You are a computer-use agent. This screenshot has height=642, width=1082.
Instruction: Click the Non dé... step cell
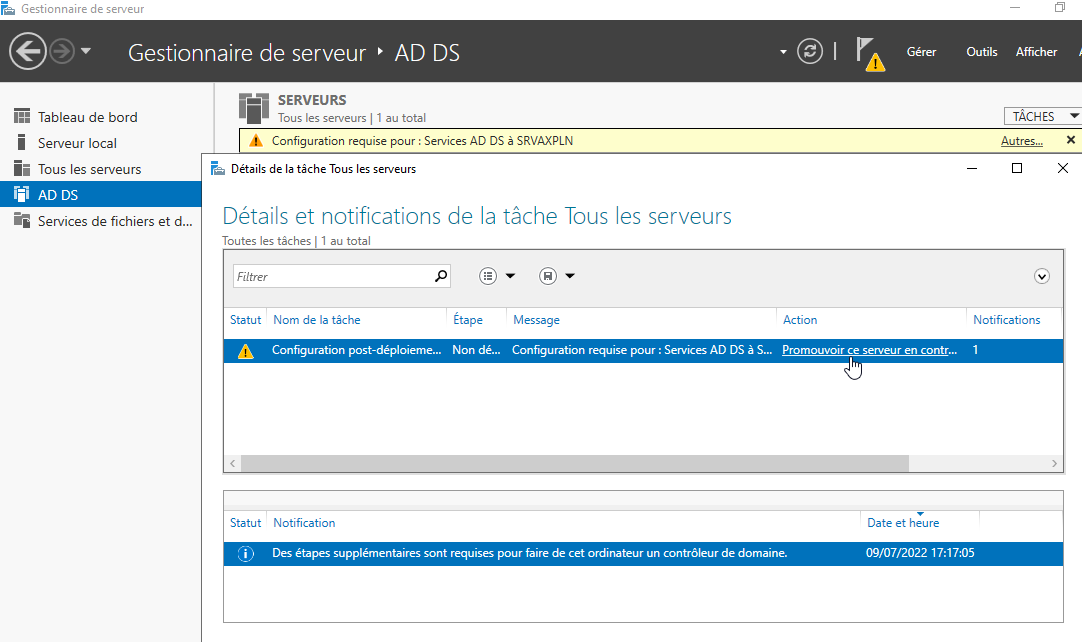point(476,350)
